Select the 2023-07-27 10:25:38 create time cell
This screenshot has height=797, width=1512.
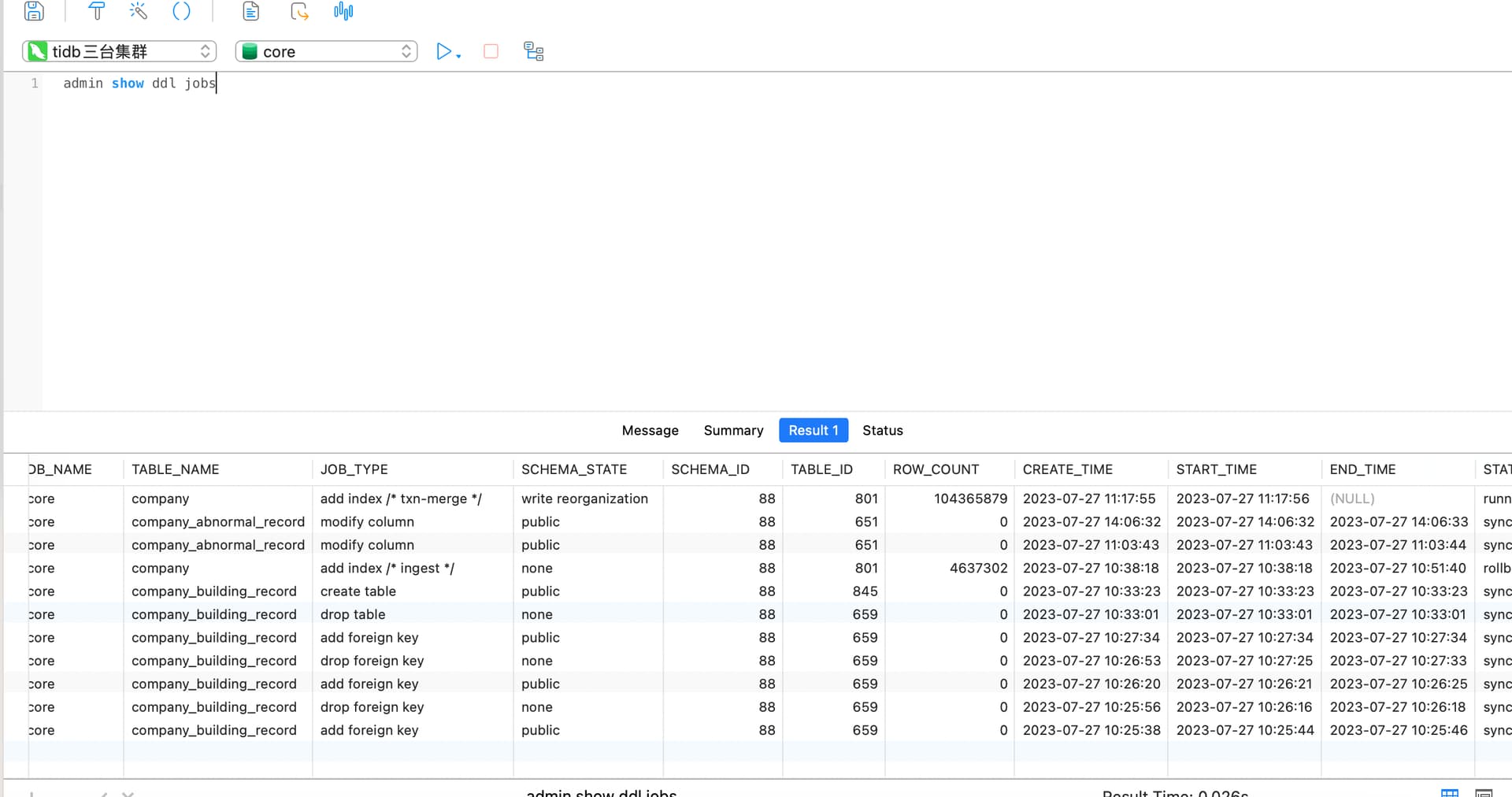(x=1091, y=730)
